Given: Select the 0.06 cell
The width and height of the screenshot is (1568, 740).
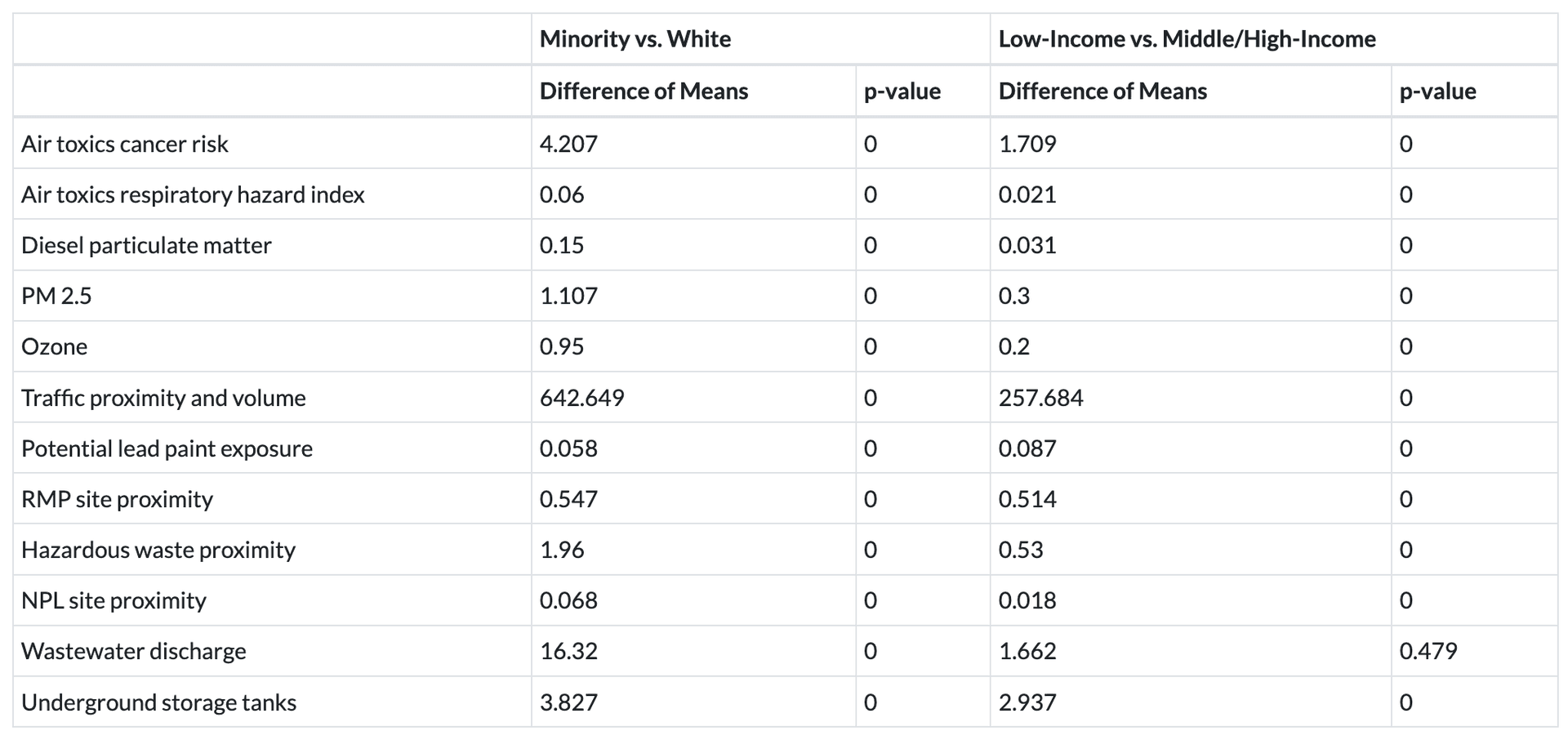Looking at the screenshot, I should coord(562,194).
